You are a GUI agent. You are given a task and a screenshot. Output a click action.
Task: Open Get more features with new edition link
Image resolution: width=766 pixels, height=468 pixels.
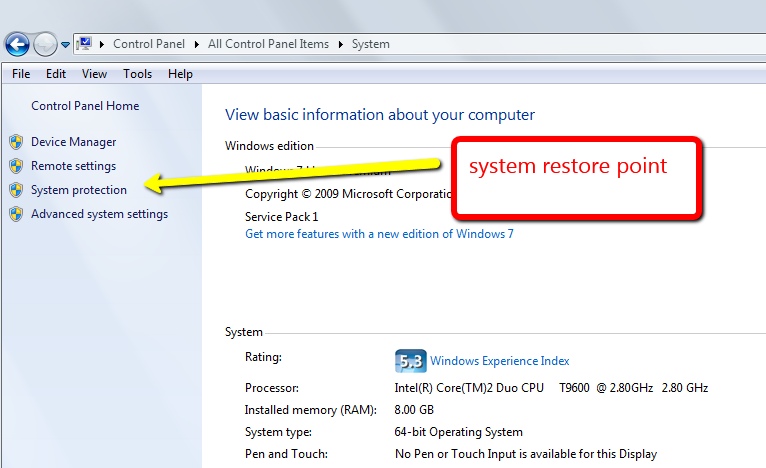379,234
